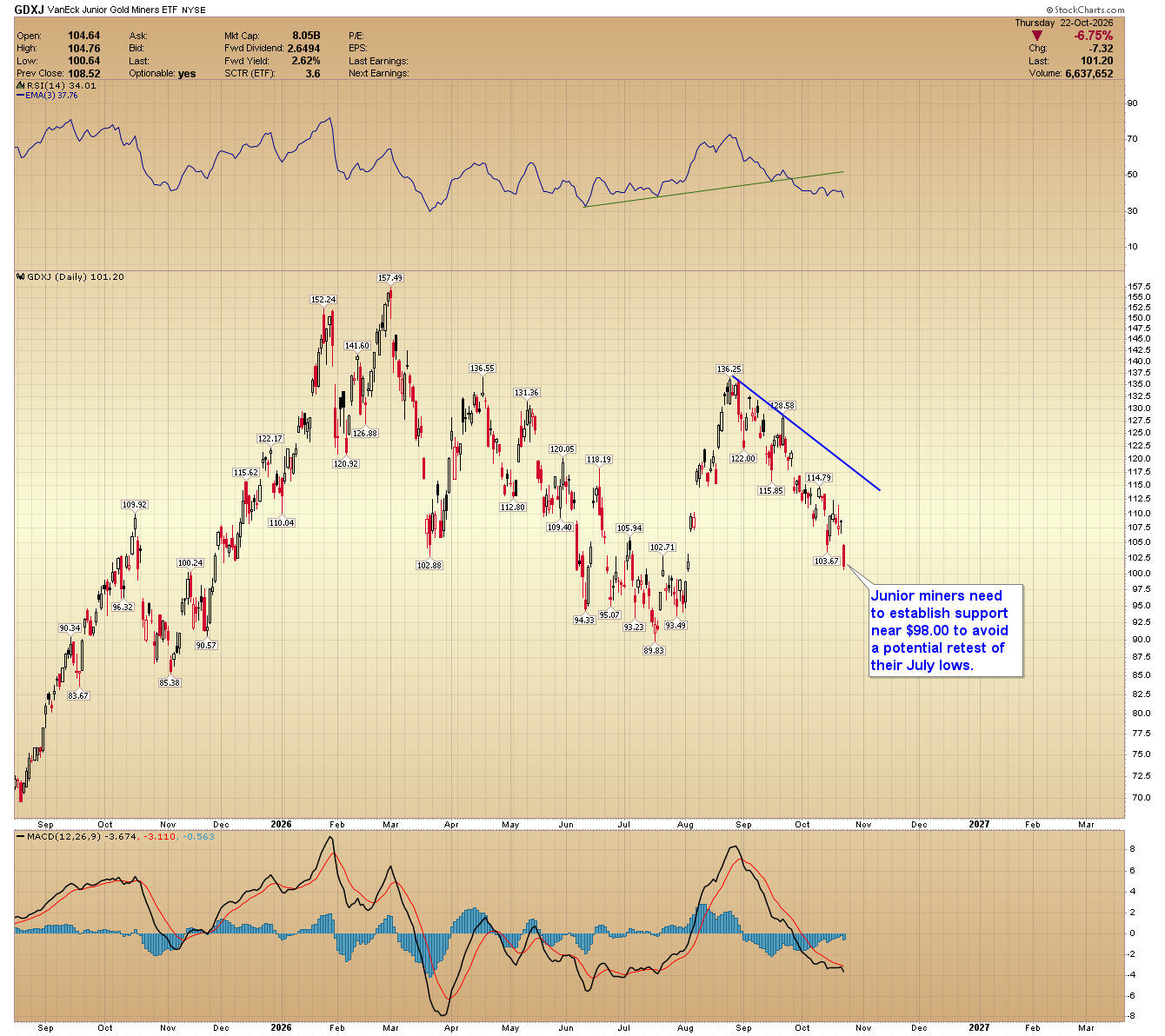
Task: Click the 128.58 price label
Action: [782, 406]
